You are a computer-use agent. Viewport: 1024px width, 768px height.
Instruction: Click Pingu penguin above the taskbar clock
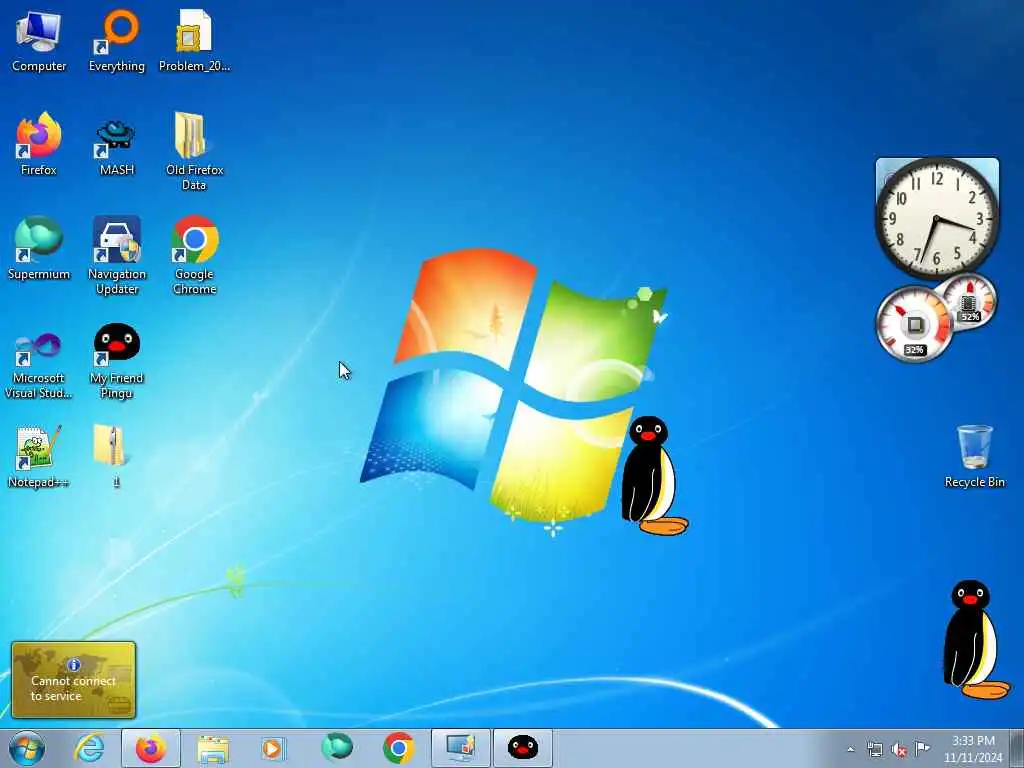(976, 639)
